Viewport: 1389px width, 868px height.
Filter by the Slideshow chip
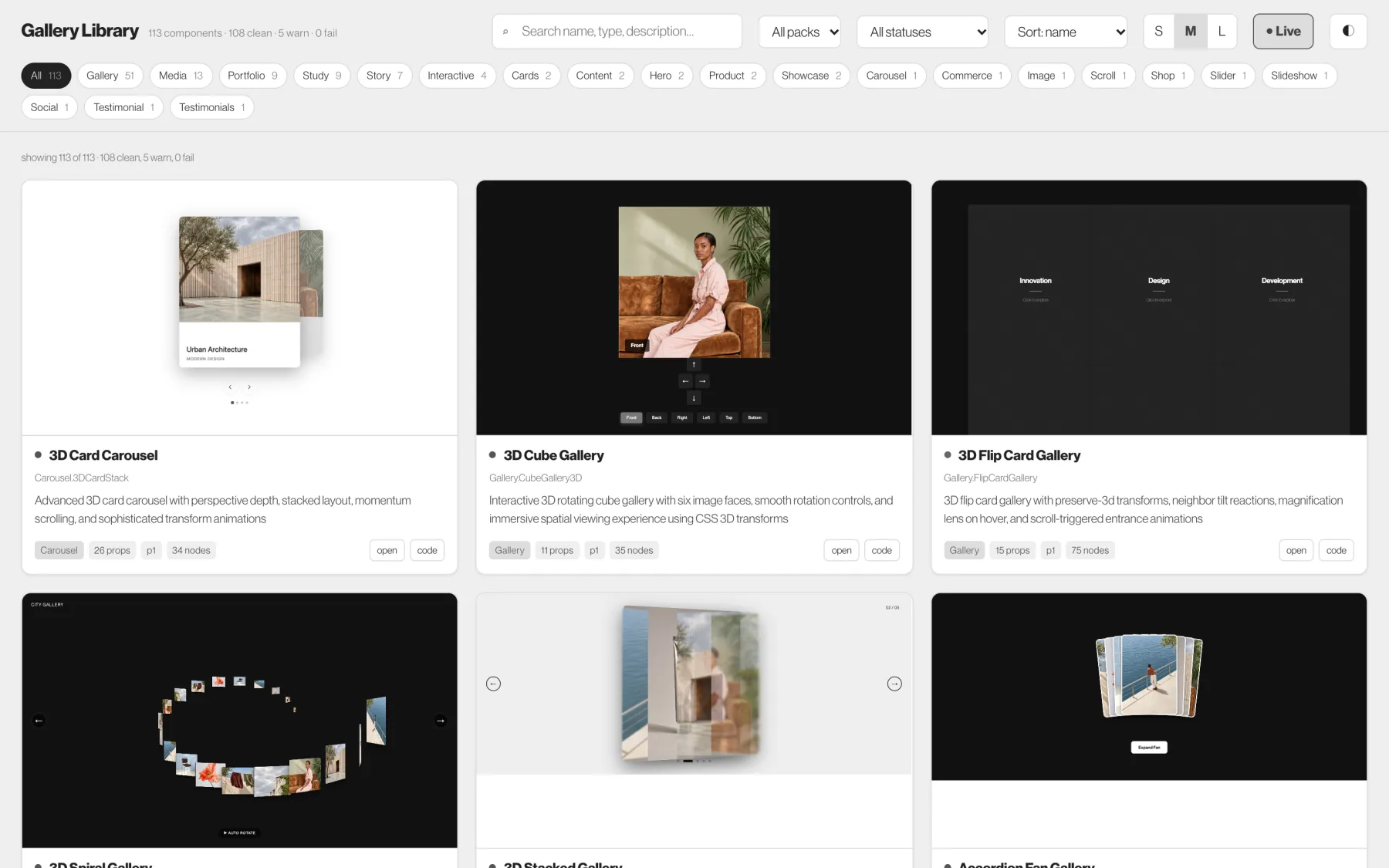coord(1299,76)
